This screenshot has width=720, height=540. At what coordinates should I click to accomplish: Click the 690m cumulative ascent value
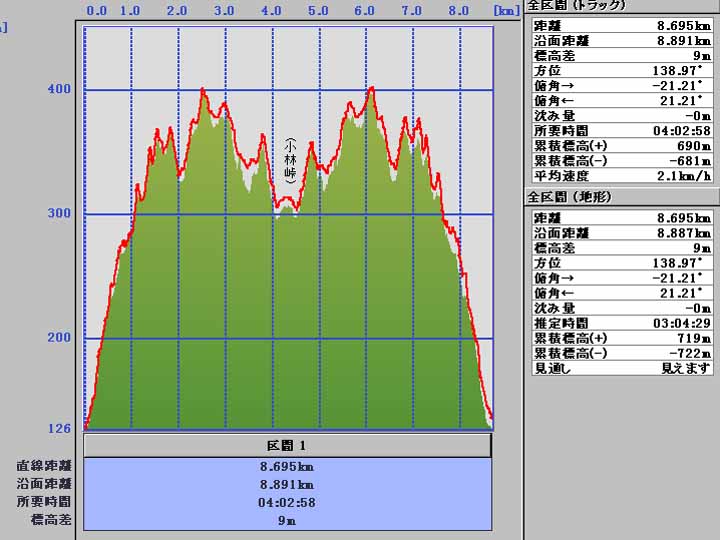691,145
